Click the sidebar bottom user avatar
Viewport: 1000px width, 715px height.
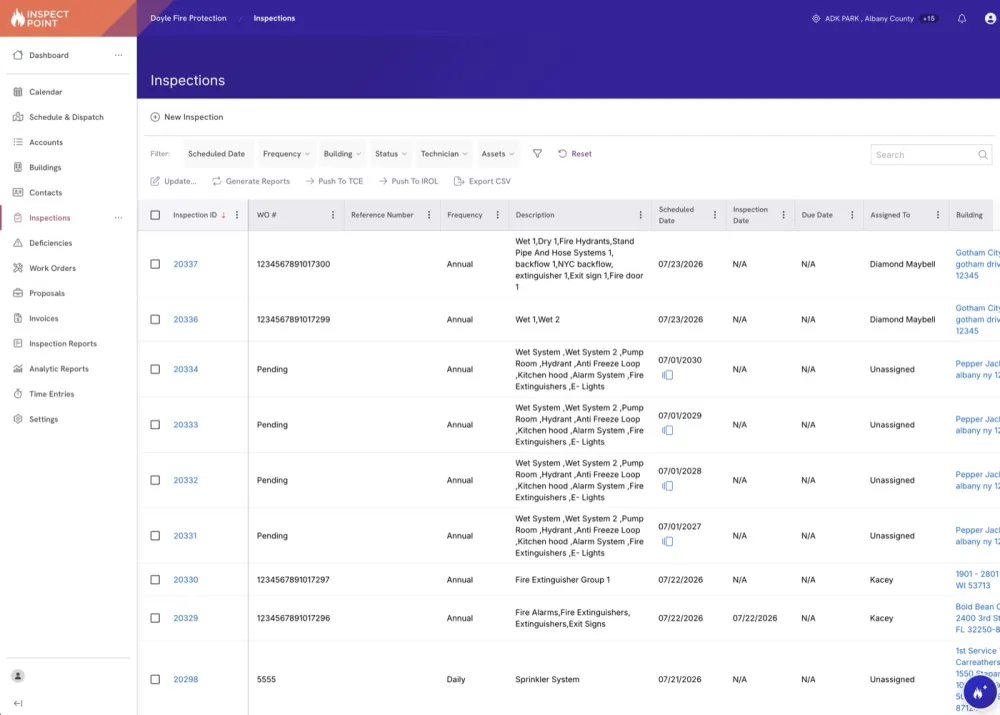(18, 675)
